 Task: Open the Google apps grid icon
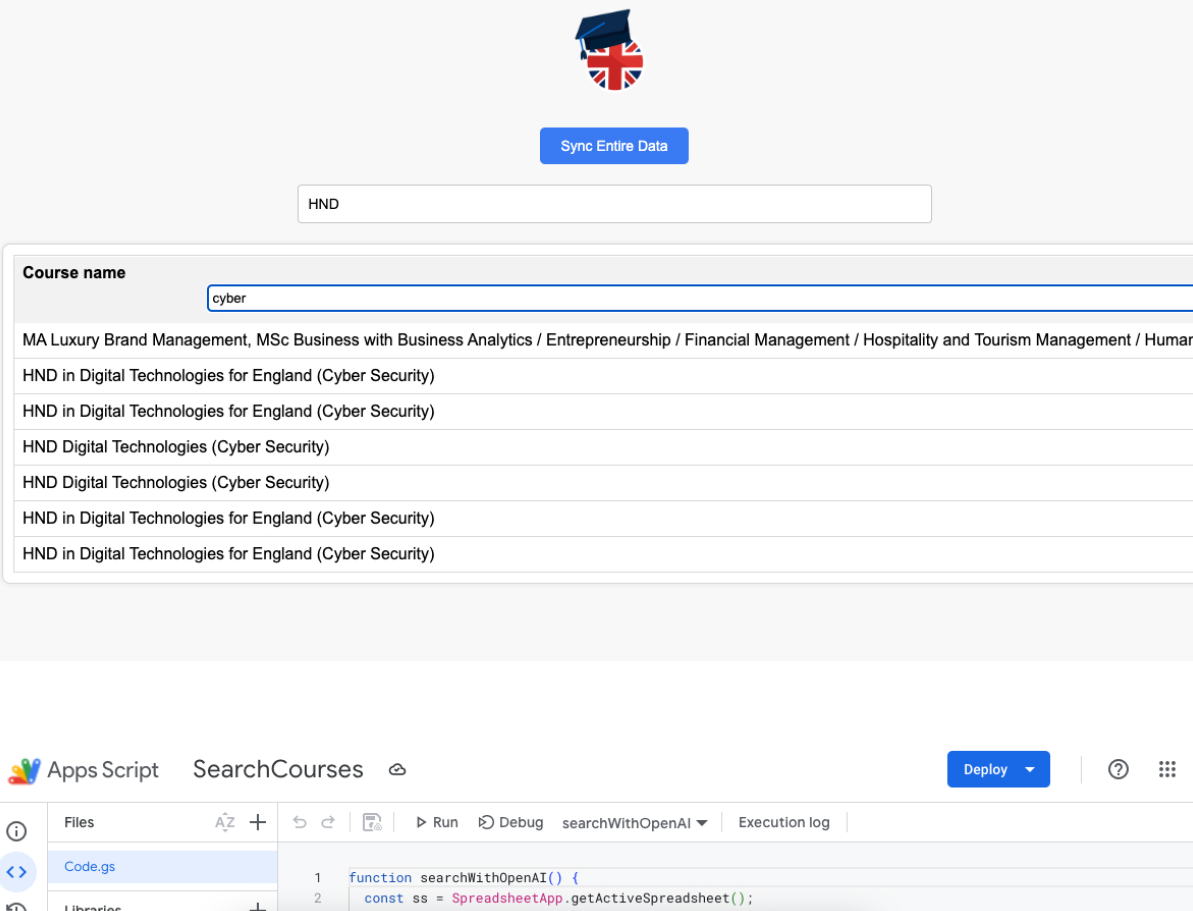click(1167, 769)
